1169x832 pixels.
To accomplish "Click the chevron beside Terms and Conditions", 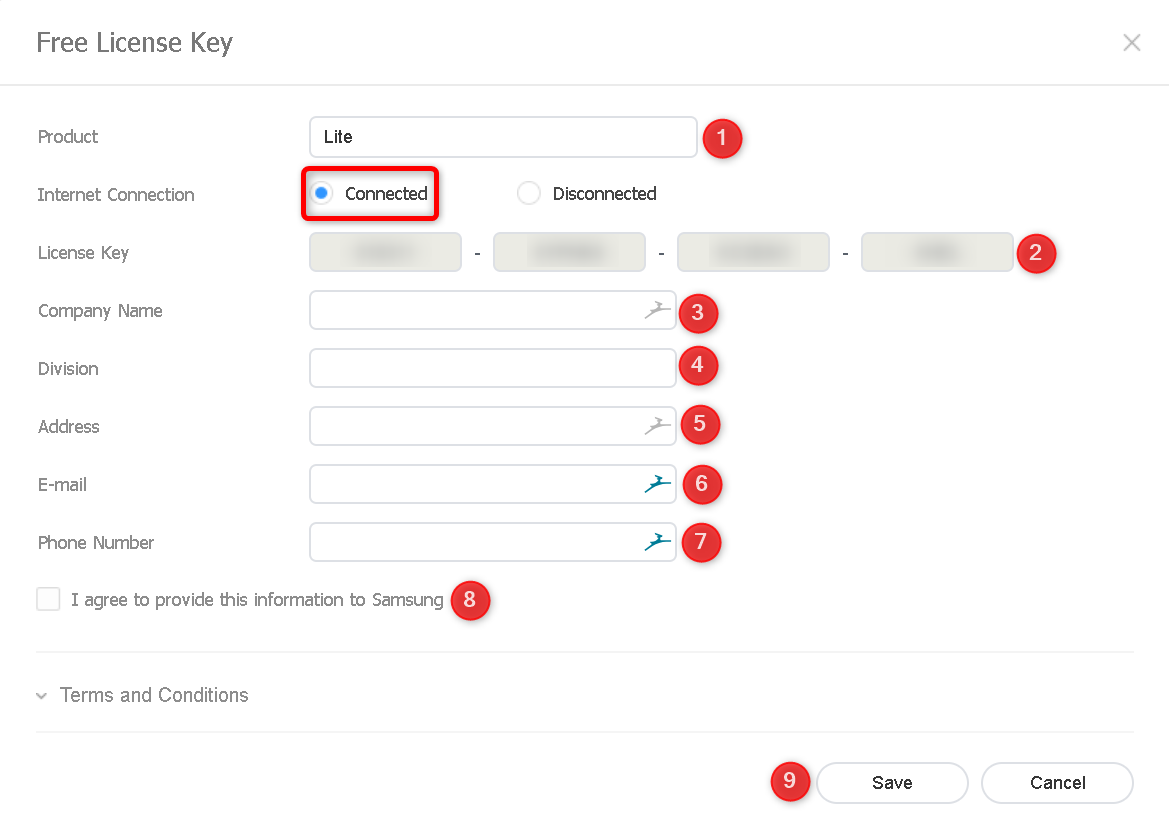I will point(40,696).
